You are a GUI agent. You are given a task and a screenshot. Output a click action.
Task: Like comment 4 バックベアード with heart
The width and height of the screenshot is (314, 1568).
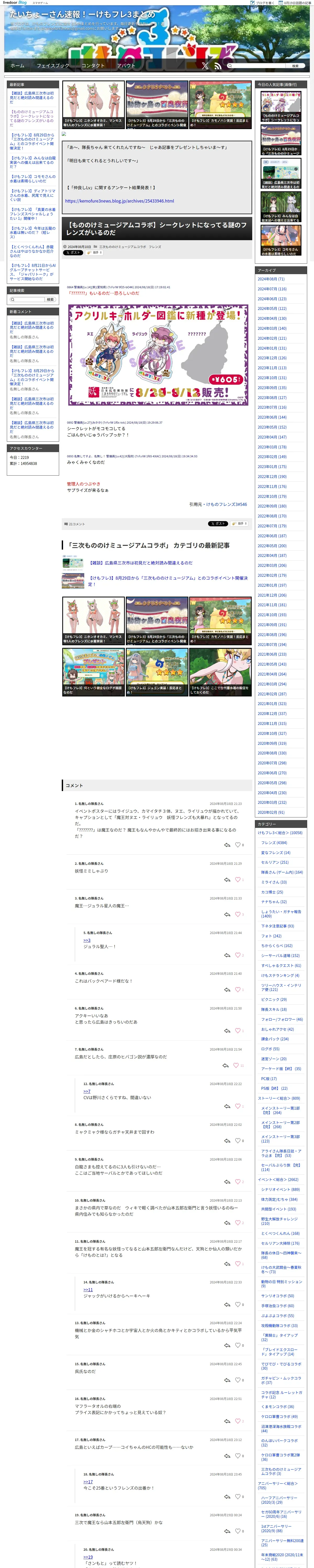point(238,990)
